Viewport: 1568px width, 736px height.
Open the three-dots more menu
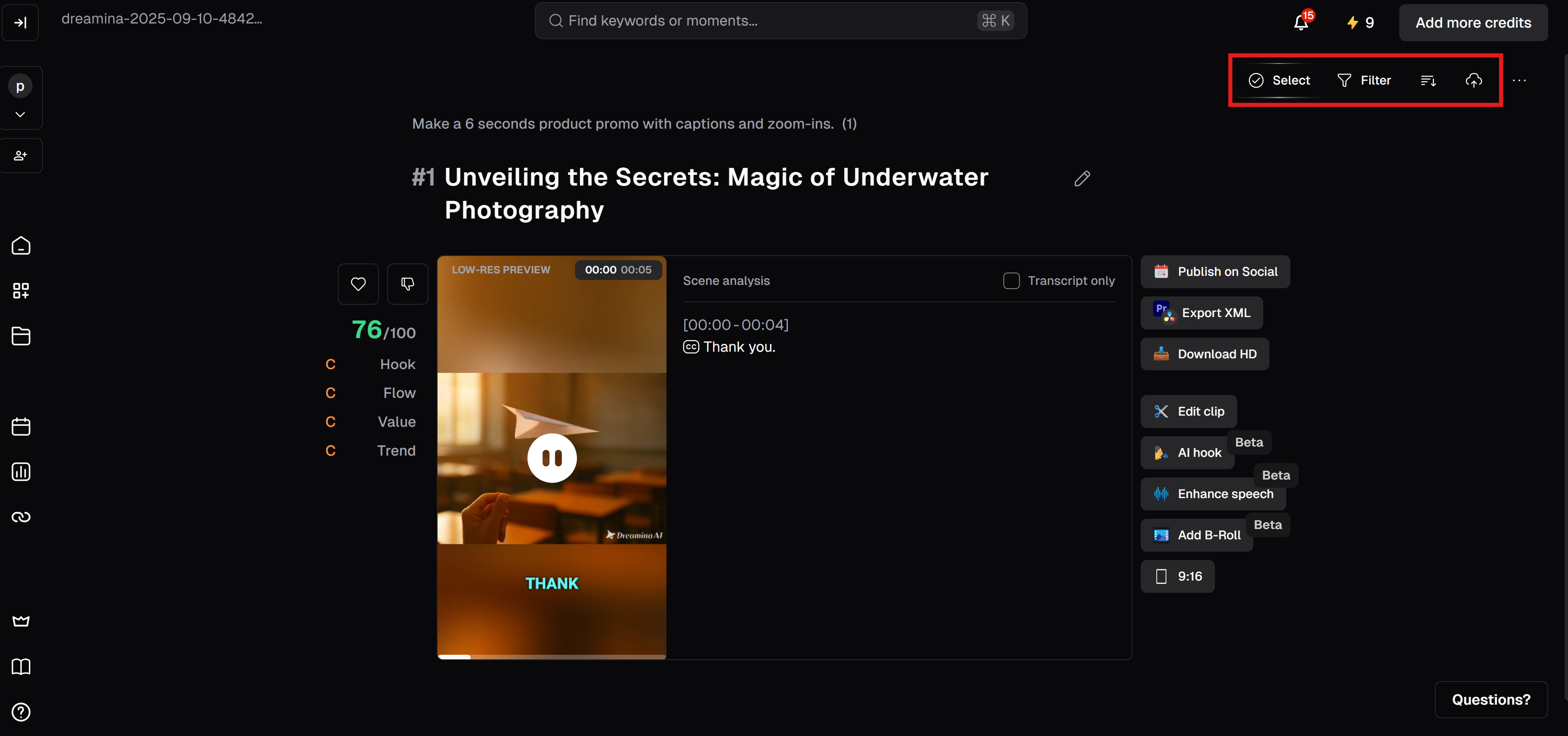coord(1519,80)
